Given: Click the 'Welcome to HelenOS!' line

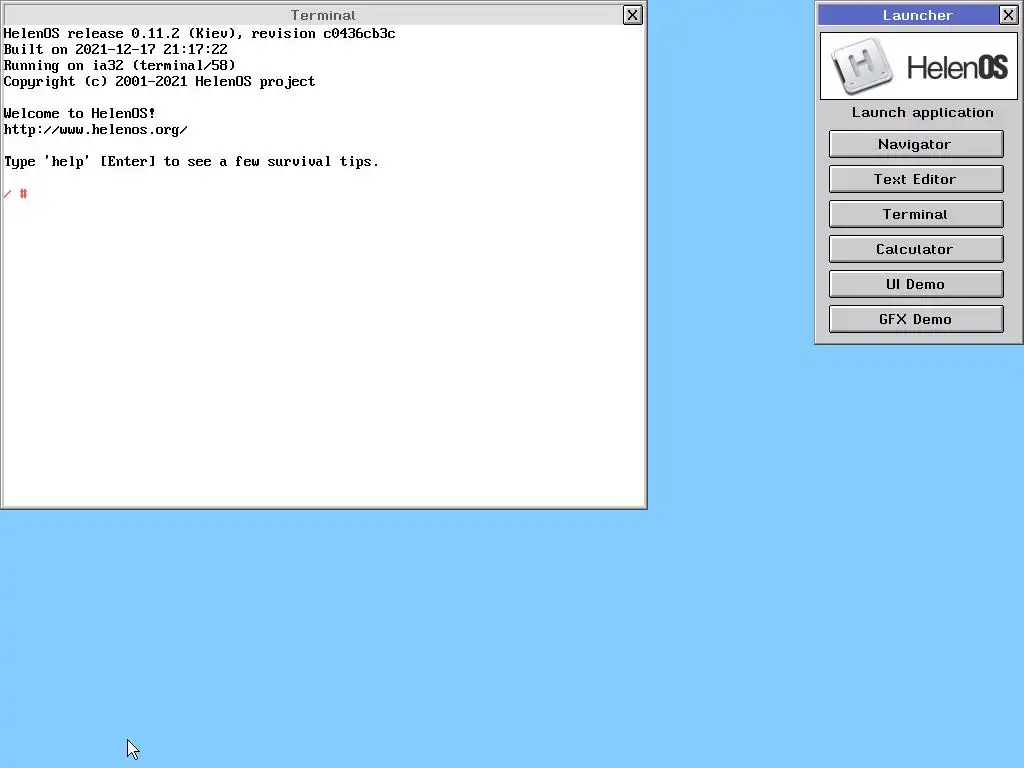Looking at the screenshot, I should (x=80, y=113).
